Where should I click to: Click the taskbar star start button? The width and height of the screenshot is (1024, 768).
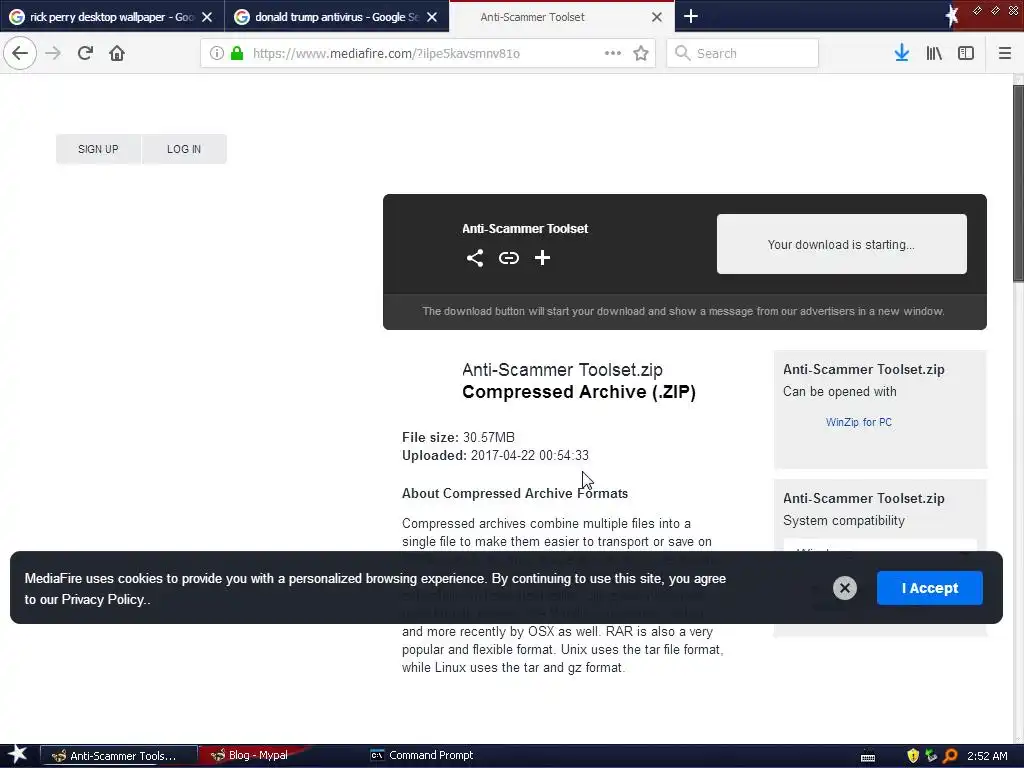18,755
